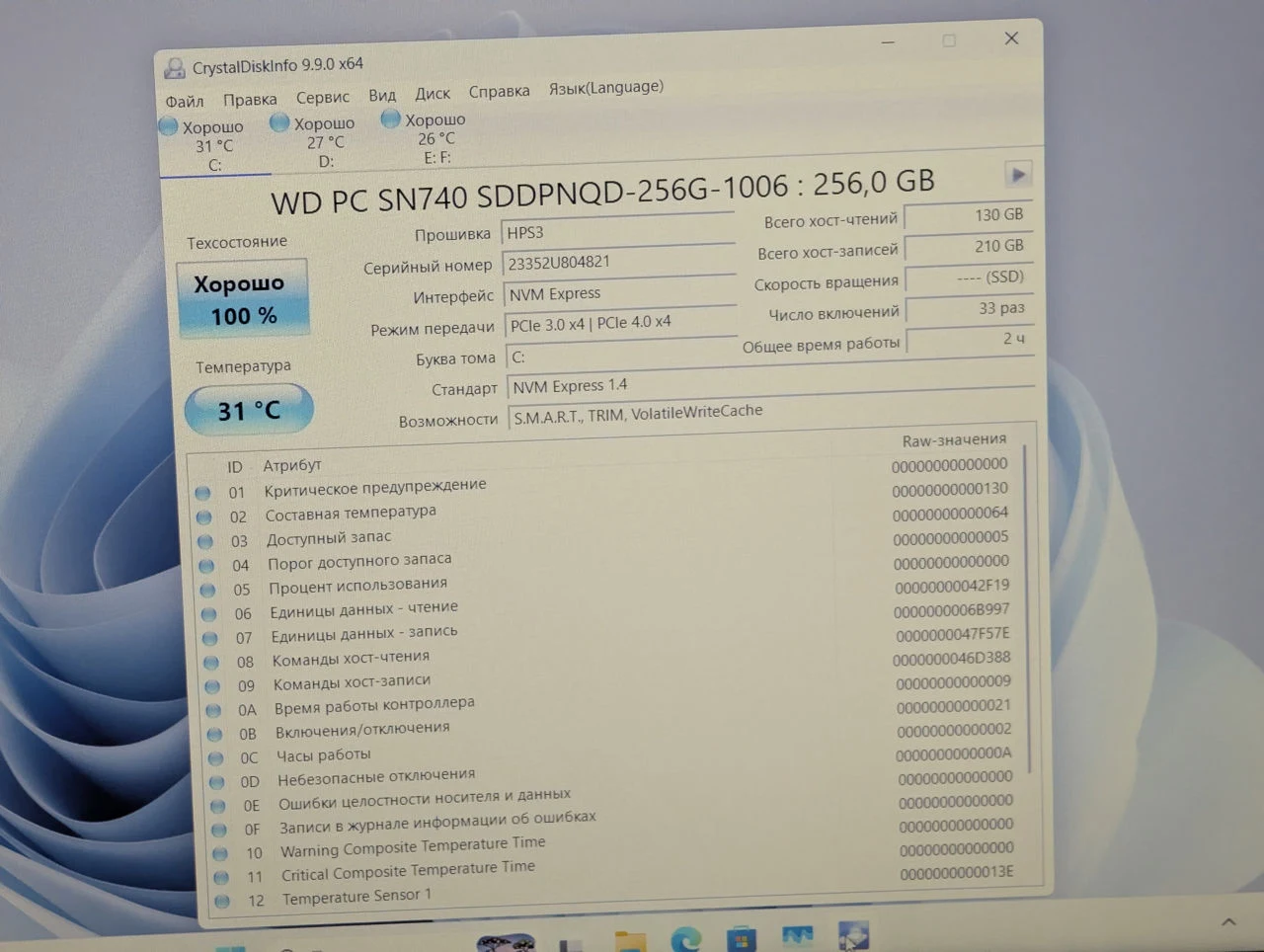This screenshot has height=952, width=1264.
Task: Click the attribute list vertical scrollbar
Action: tap(1028, 609)
